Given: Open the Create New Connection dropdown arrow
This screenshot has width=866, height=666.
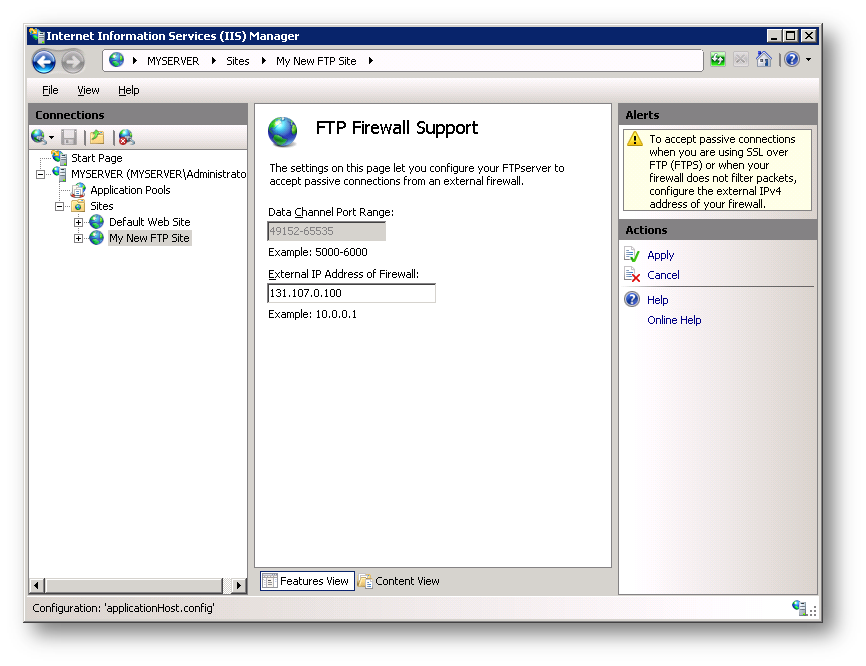Looking at the screenshot, I should (51, 137).
